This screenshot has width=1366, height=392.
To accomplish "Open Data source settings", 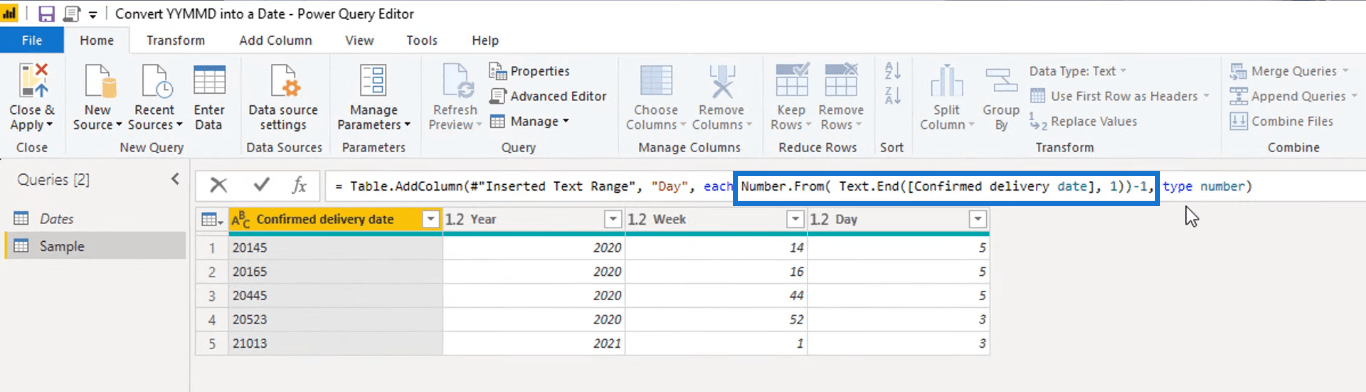I will 283,98.
